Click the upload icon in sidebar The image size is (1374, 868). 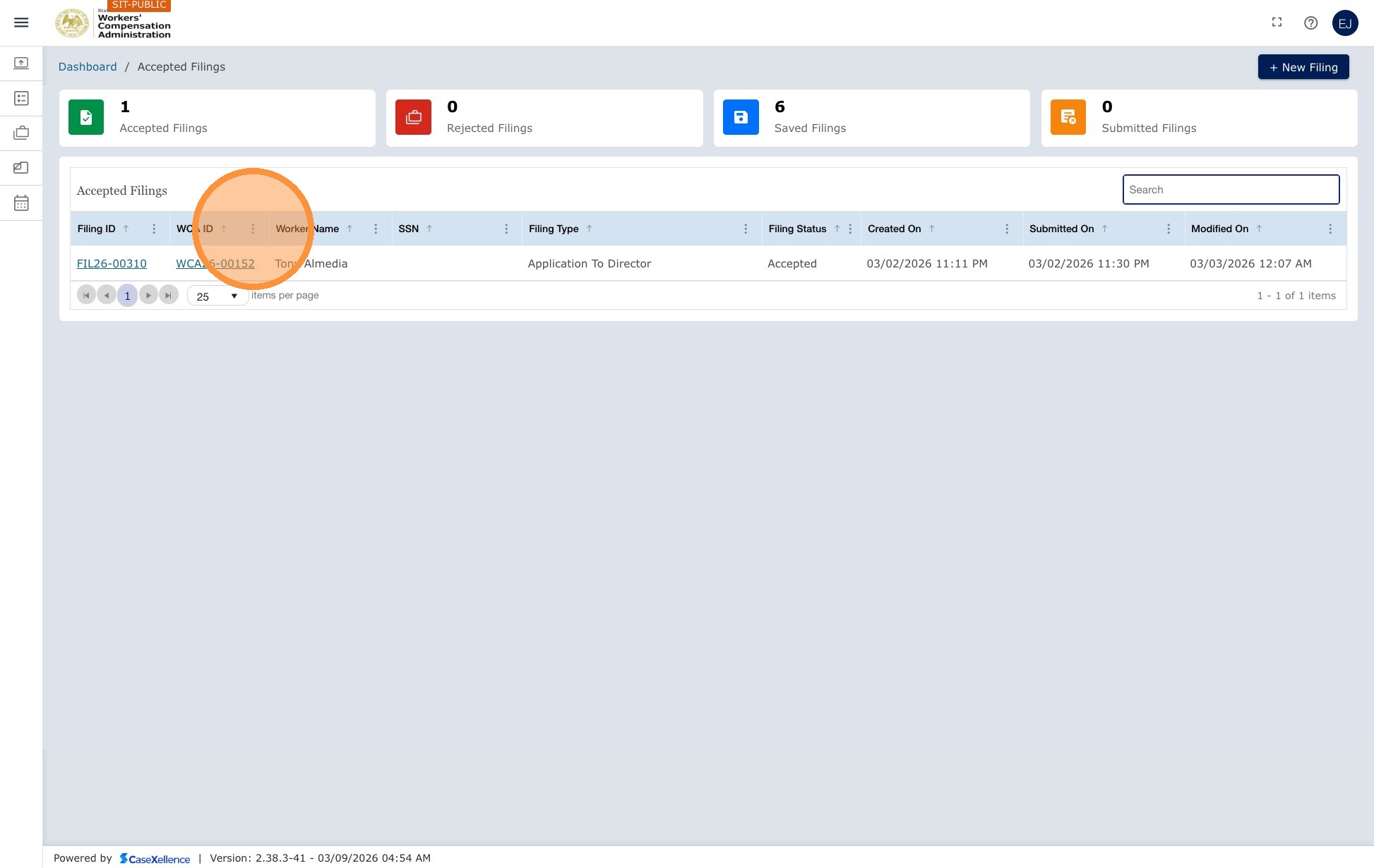point(21,64)
